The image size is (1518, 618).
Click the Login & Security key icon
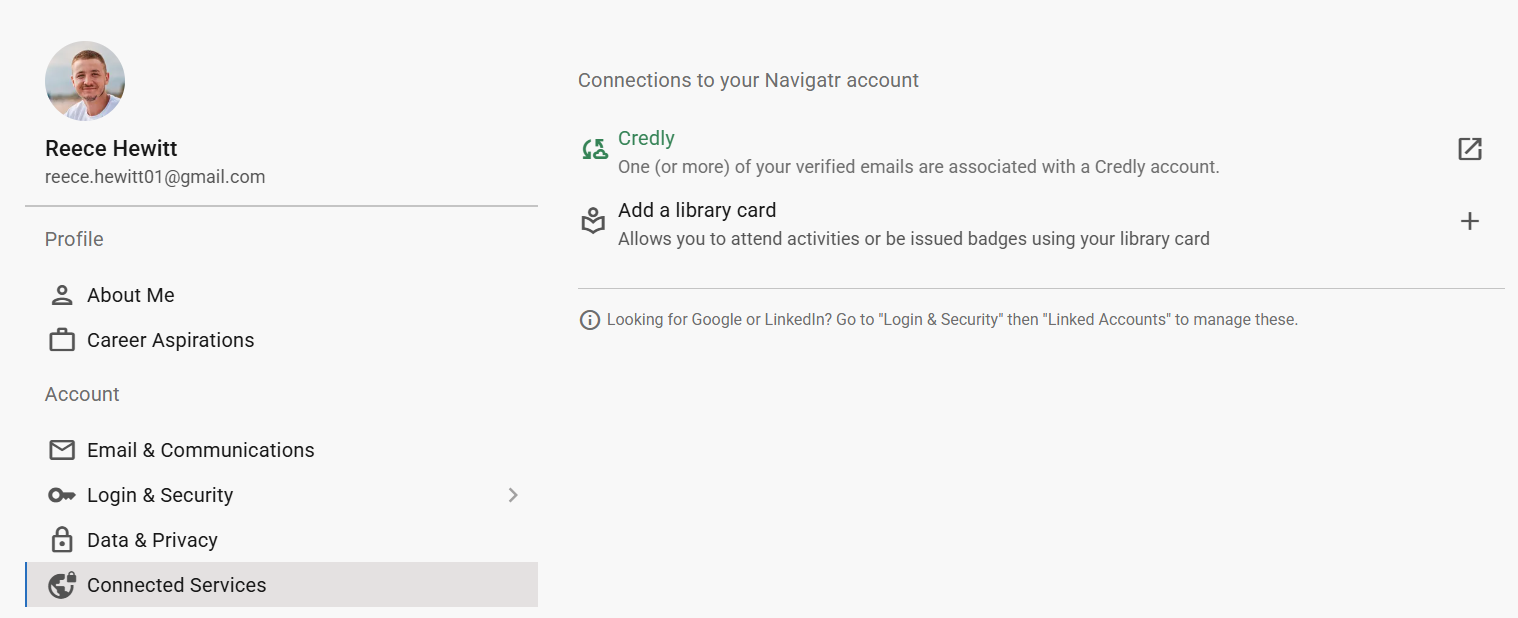point(62,495)
